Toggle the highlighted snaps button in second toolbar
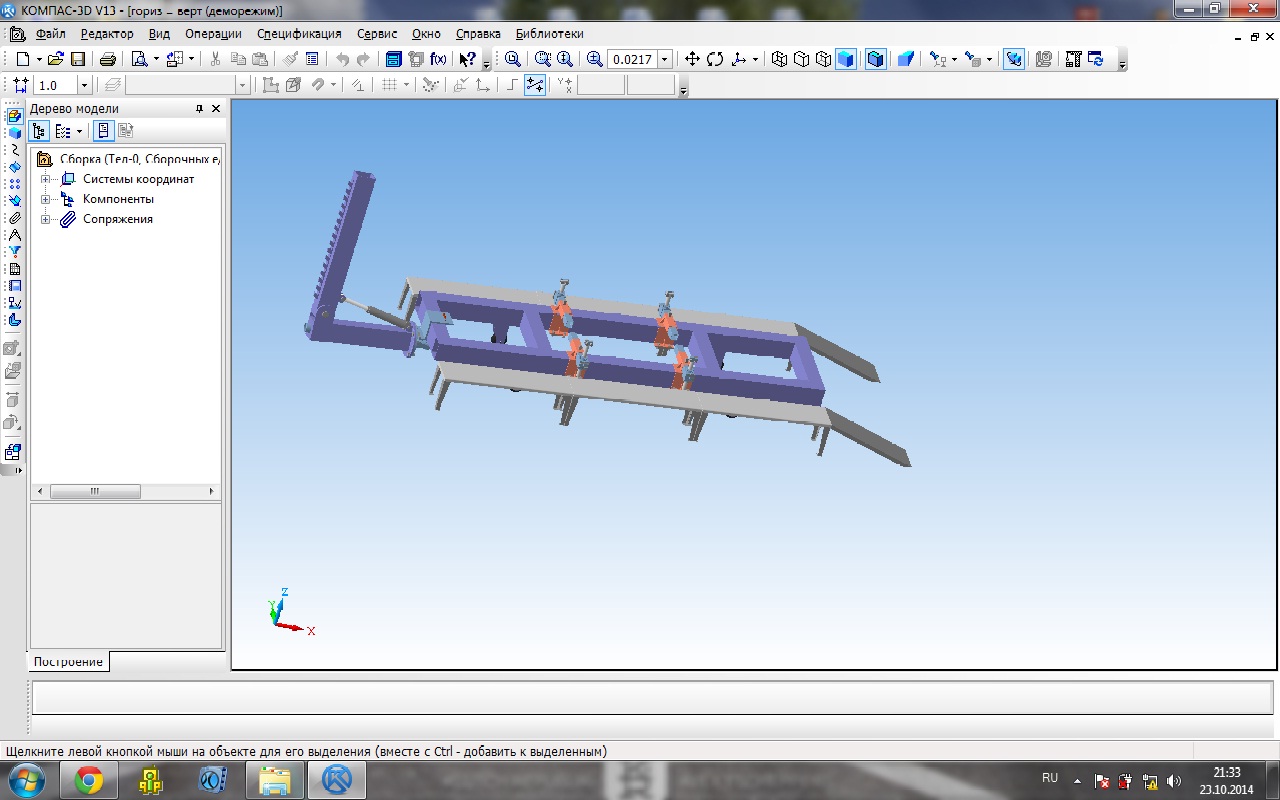 535,85
